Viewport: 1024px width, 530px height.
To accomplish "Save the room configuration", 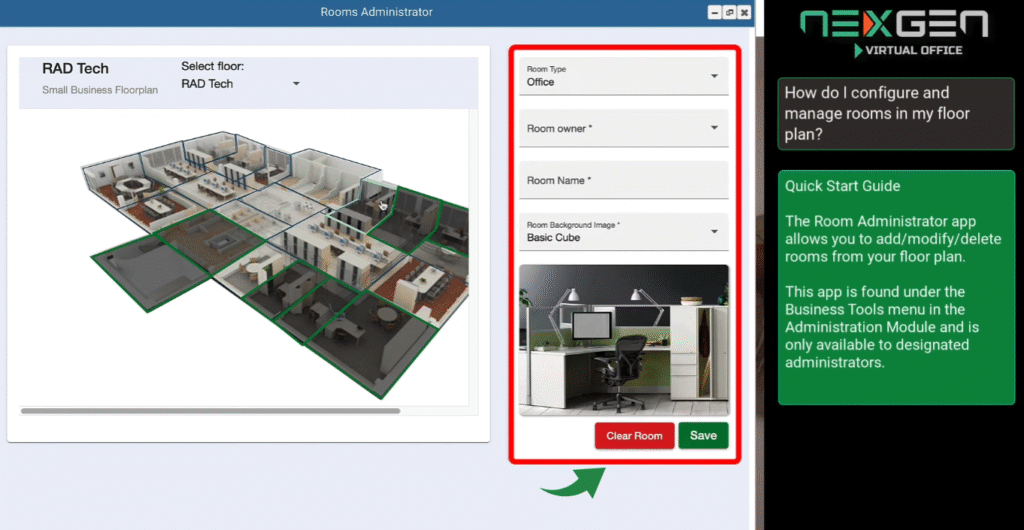I will (703, 436).
